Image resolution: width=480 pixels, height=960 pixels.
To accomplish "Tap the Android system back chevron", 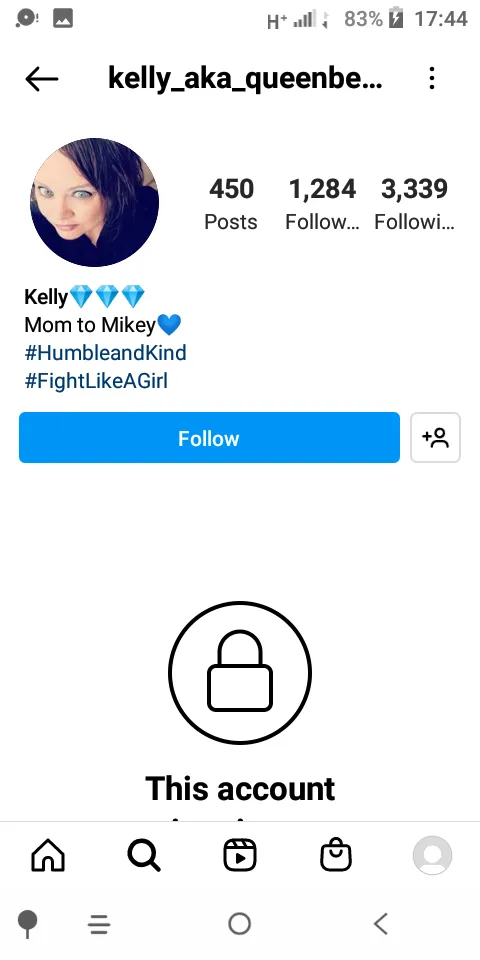I will [381, 924].
